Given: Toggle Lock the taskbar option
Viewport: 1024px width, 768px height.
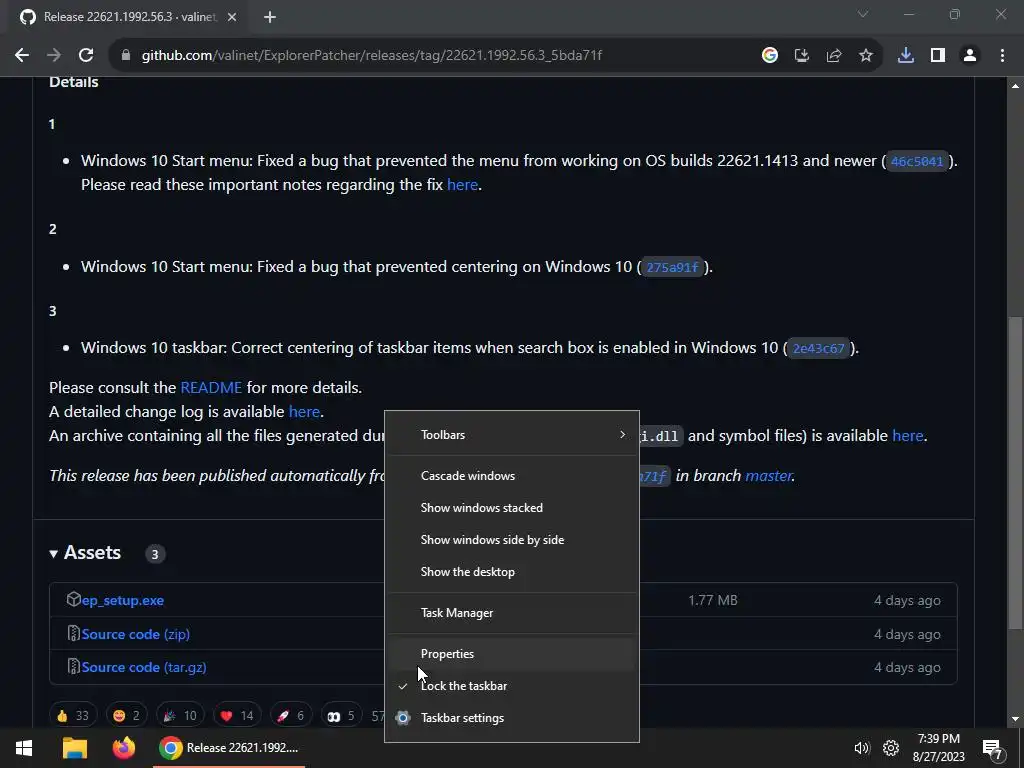Looking at the screenshot, I should tap(511, 686).
